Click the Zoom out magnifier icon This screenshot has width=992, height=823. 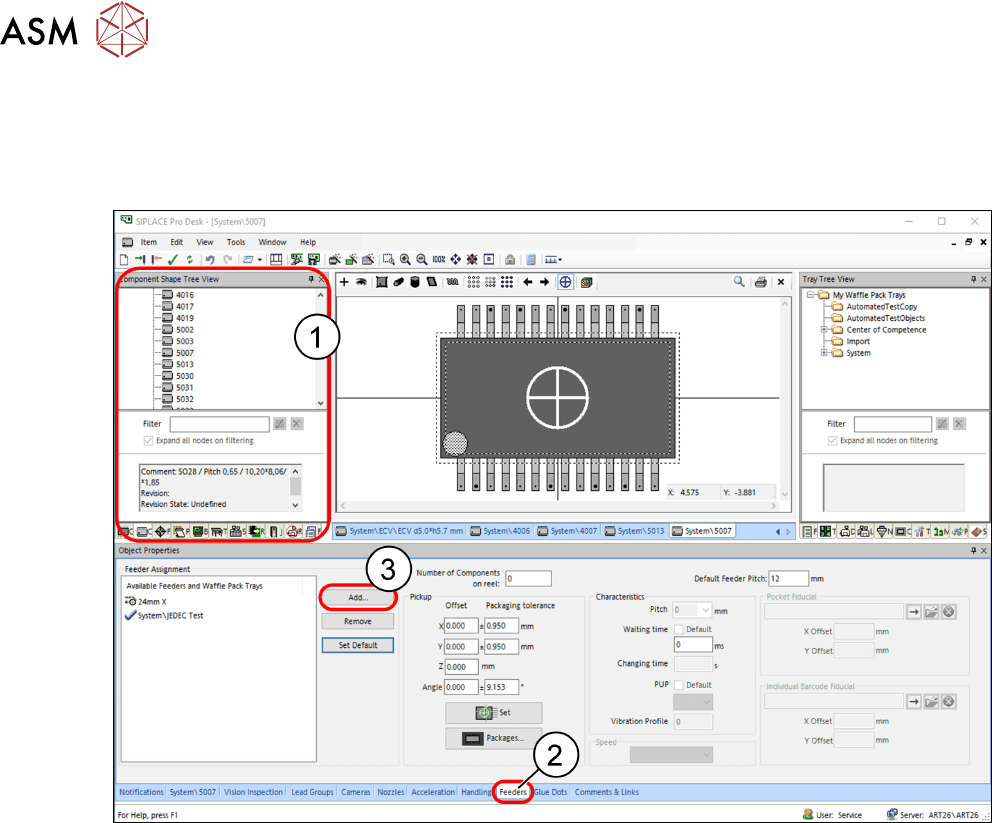point(421,259)
